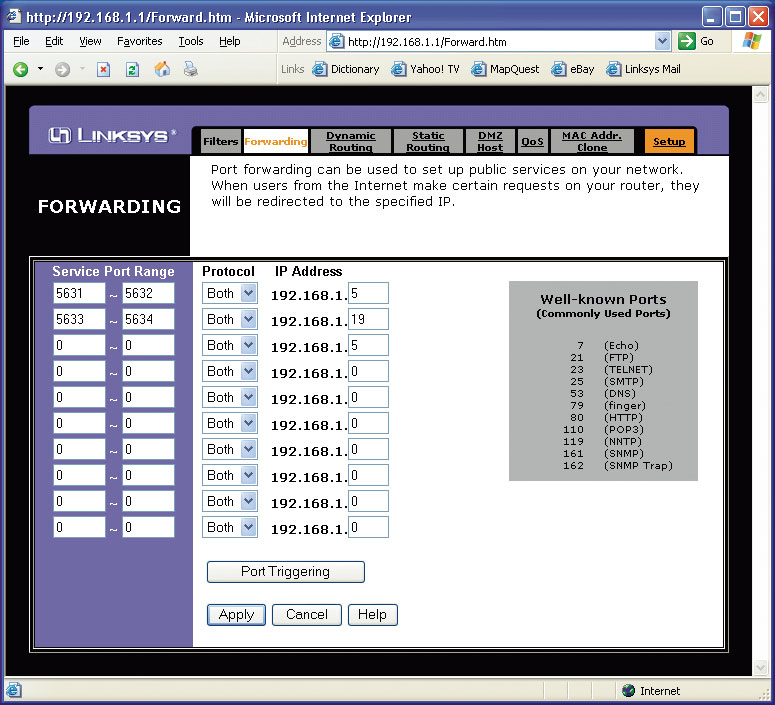Click the Service Port Range column heading

click(113, 271)
